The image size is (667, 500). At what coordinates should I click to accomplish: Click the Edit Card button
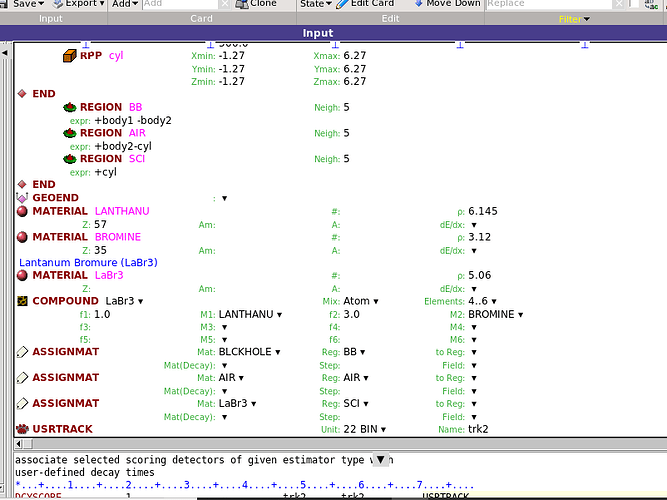point(371,4)
